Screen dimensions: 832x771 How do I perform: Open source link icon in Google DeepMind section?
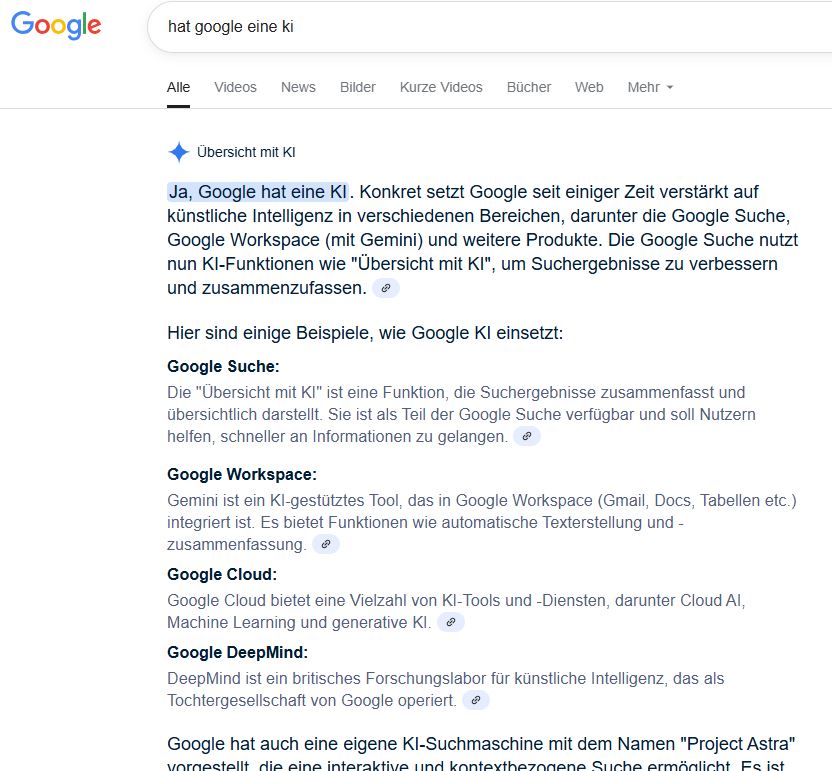(476, 700)
